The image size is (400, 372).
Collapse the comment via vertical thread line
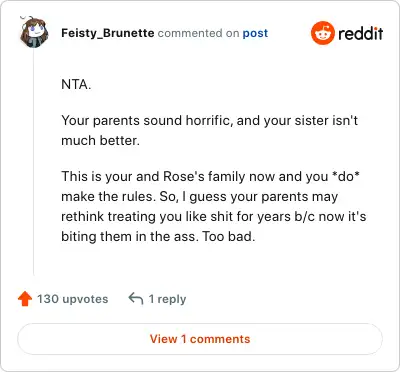pos(34,162)
